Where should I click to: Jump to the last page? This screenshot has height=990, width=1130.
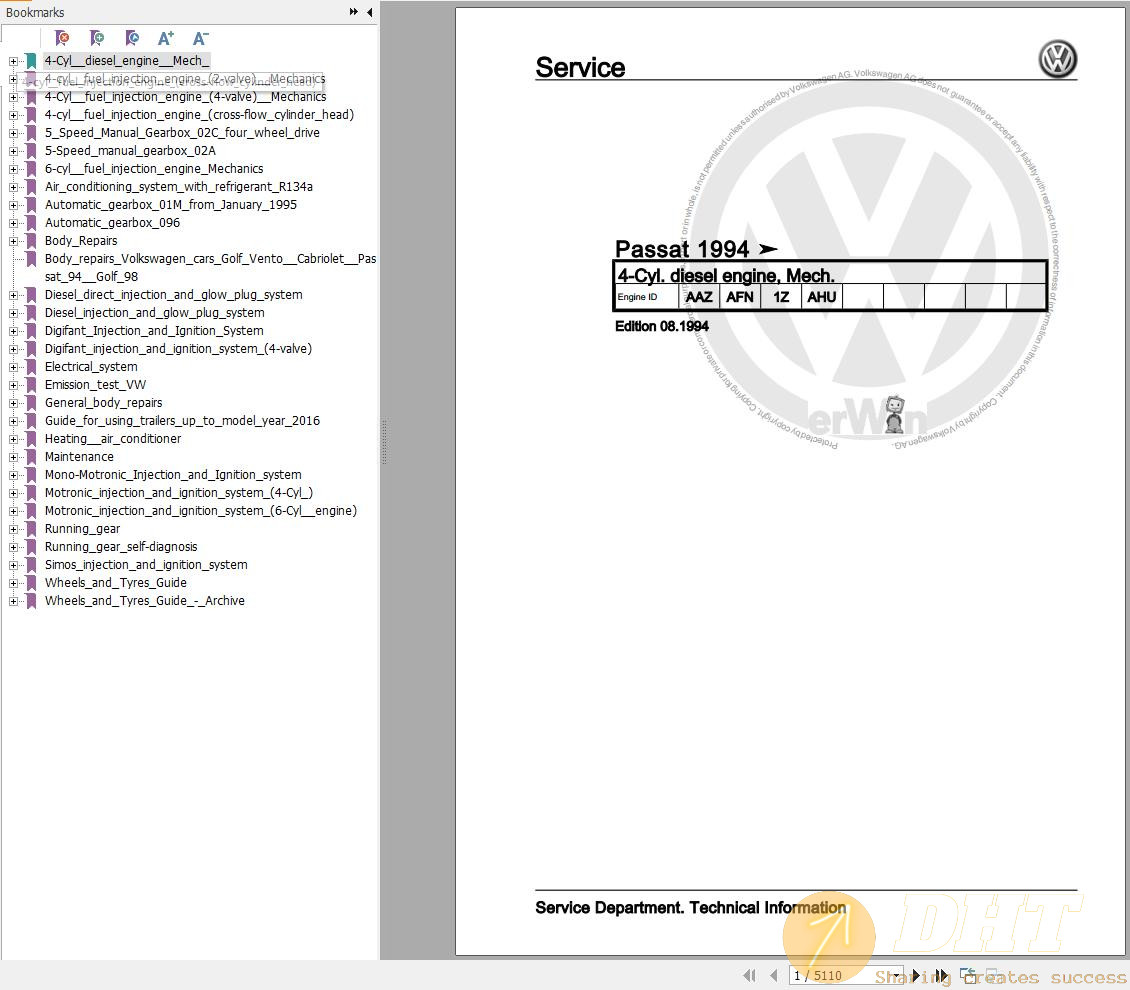point(941,975)
